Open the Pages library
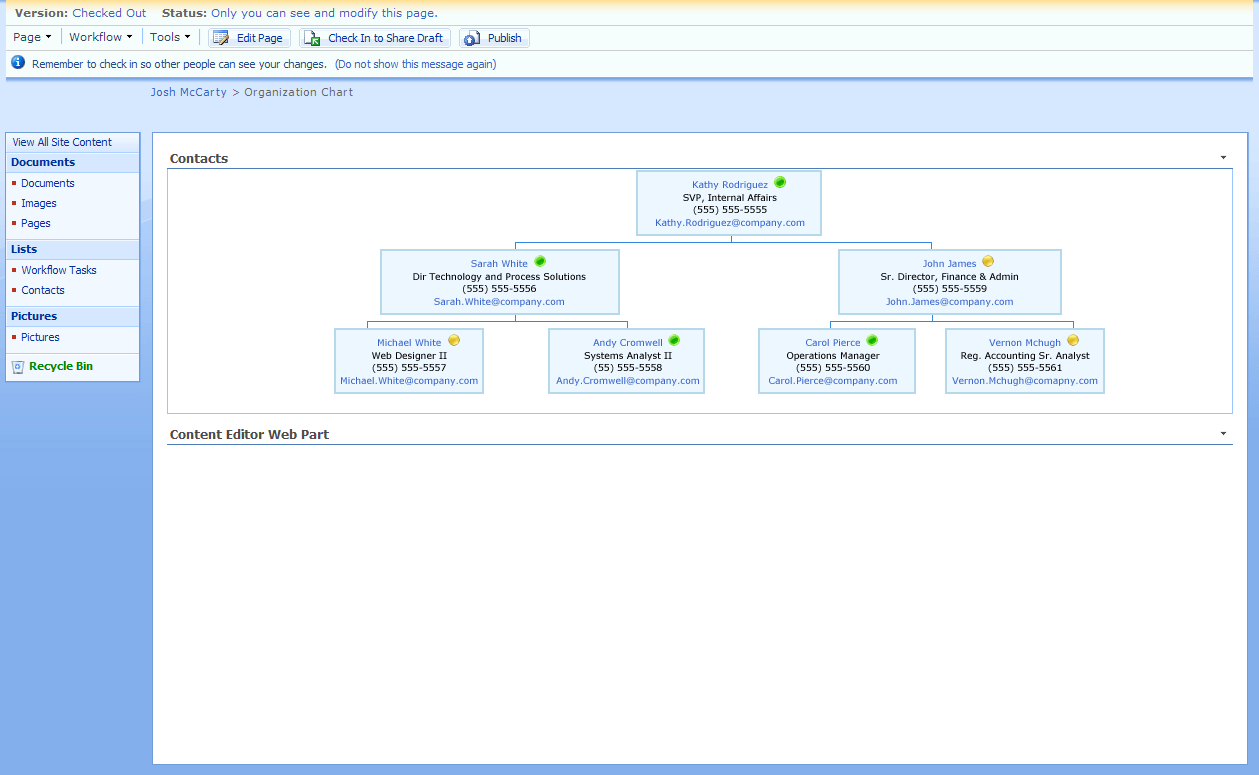 [x=36, y=223]
